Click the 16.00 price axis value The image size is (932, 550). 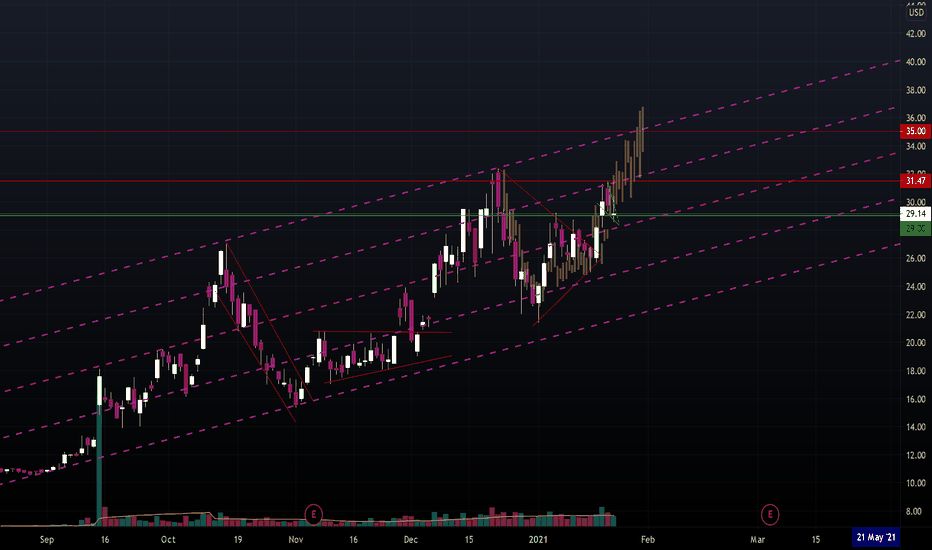tap(915, 399)
